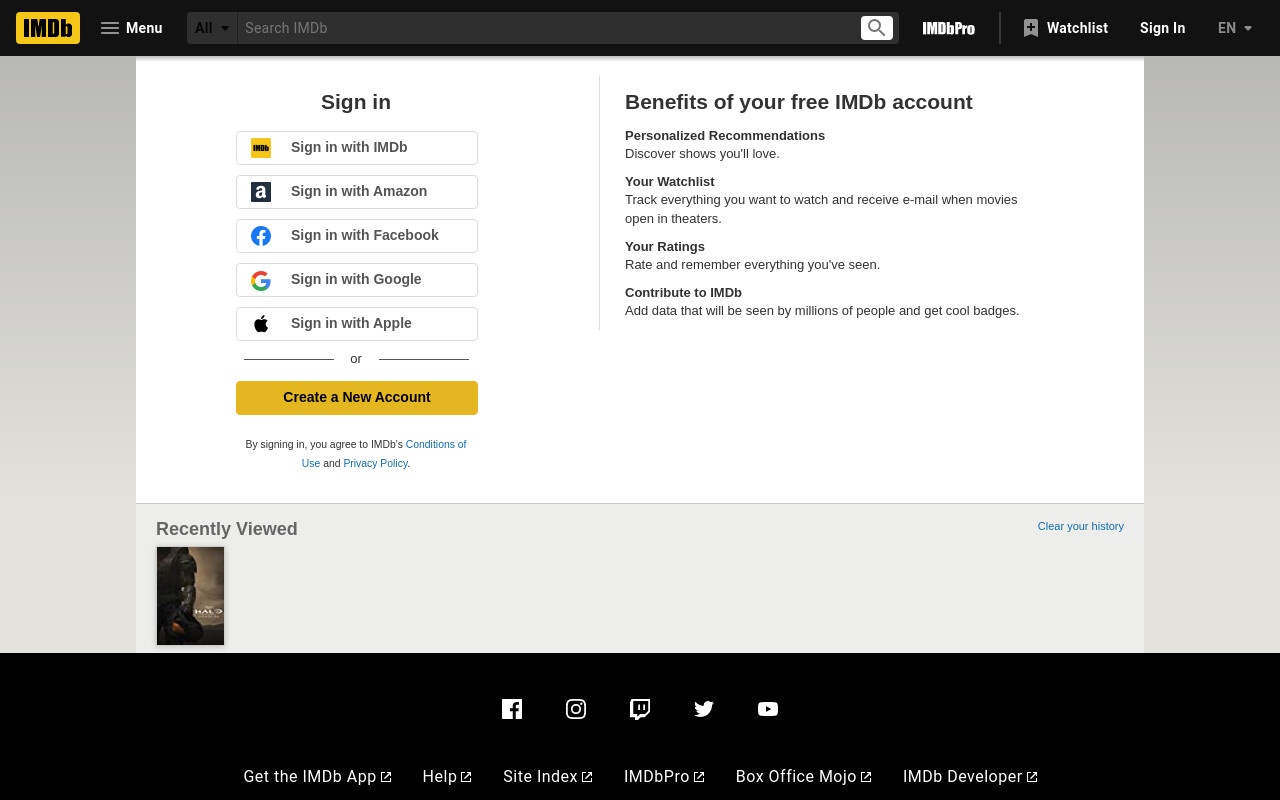1280x800 pixels.
Task: Open the Halo poster in Recently Viewed
Action: click(x=190, y=596)
